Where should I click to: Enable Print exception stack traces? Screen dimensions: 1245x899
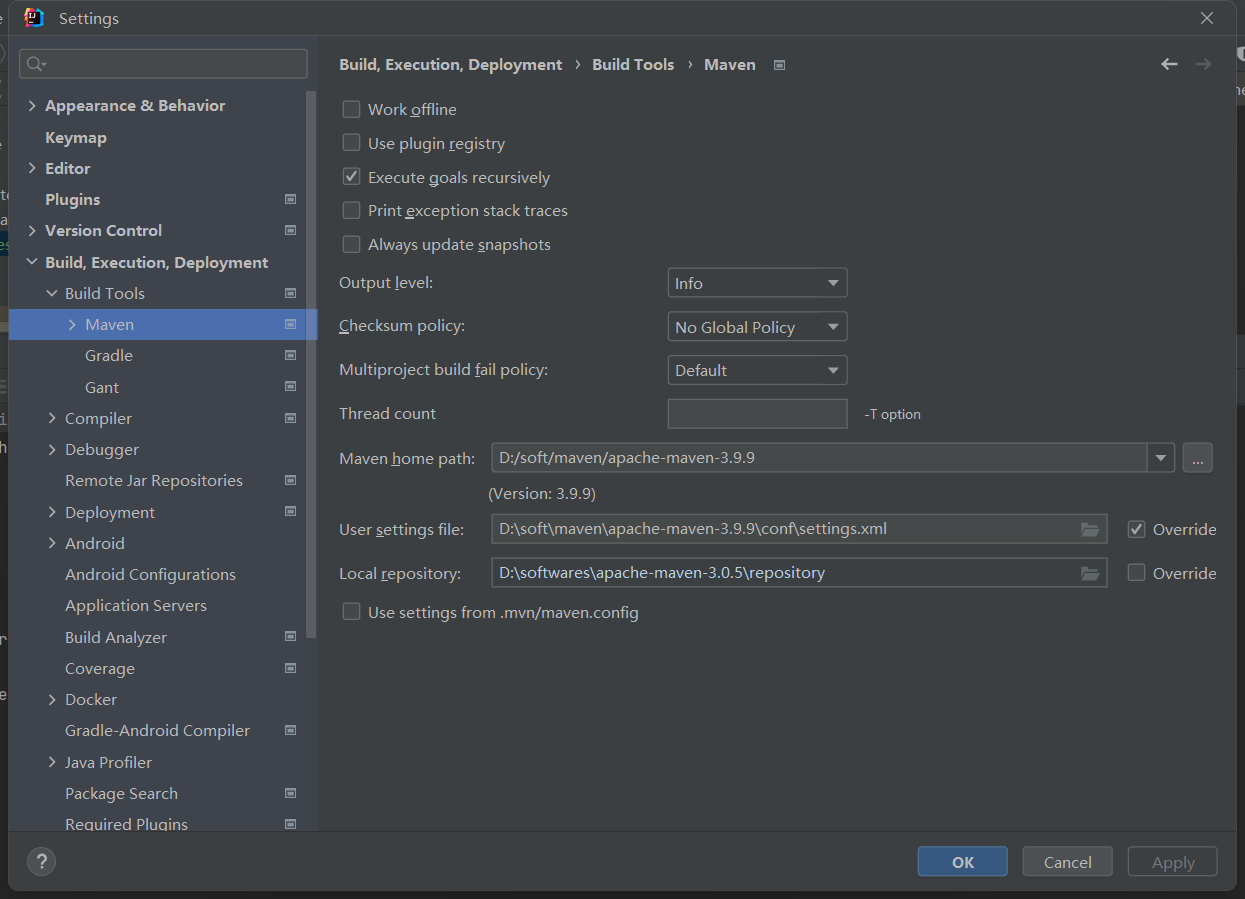[351, 210]
